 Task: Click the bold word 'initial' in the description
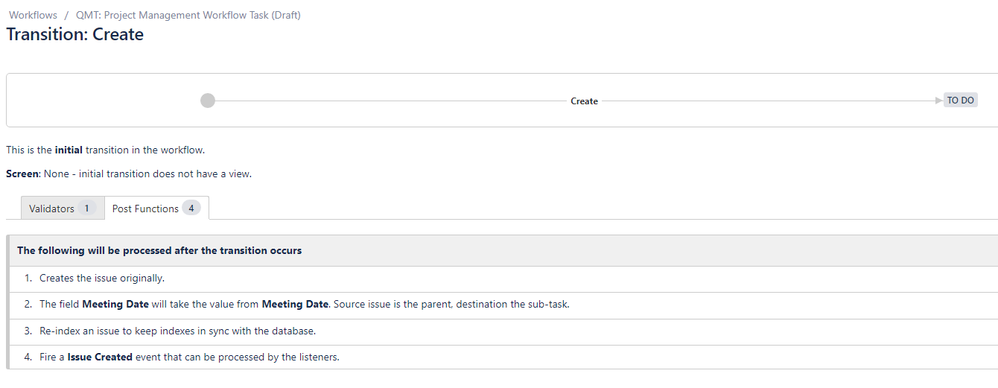click(x=69, y=150)
